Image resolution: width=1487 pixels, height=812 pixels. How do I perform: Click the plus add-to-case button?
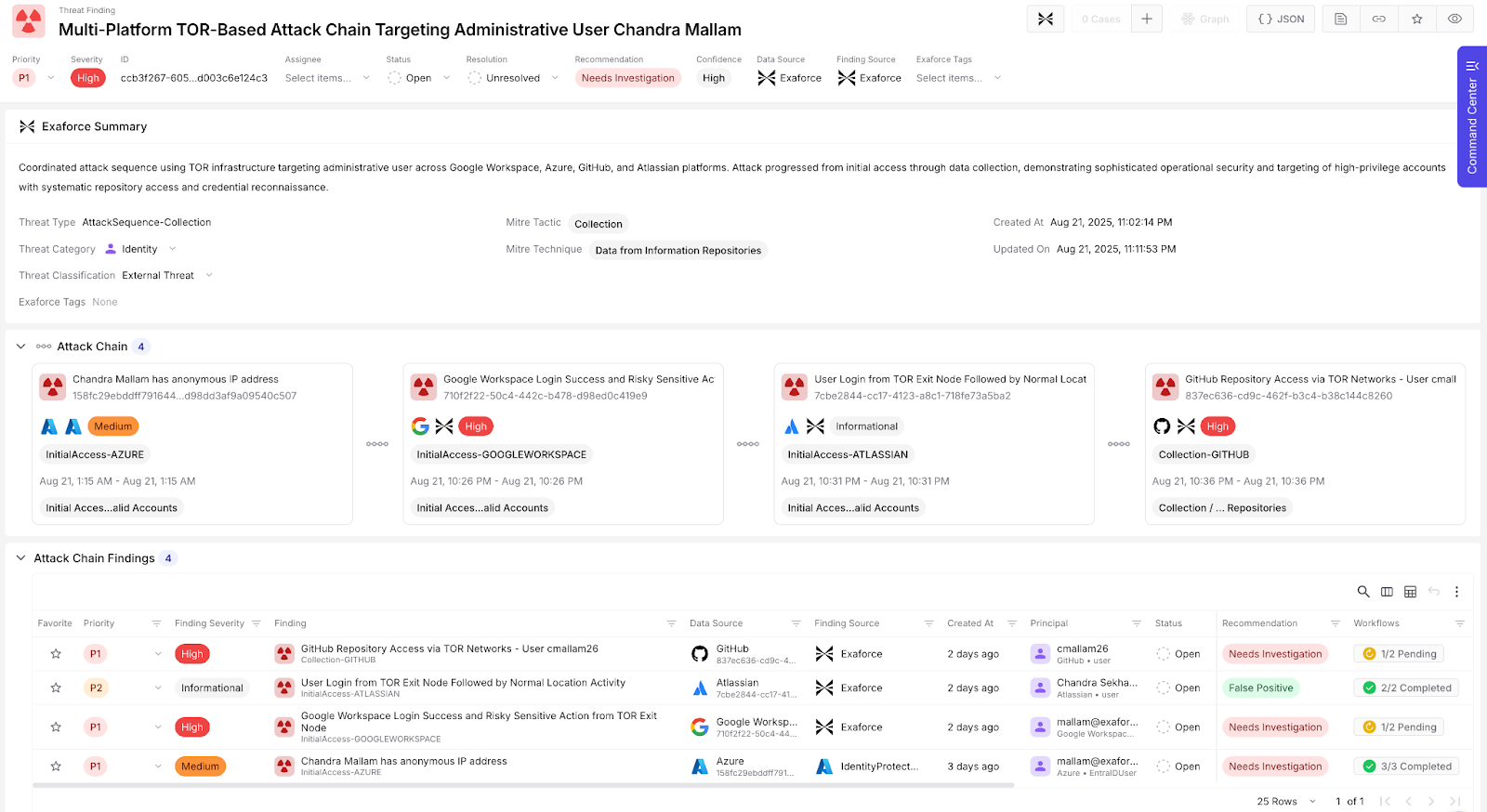(1147, 19)
